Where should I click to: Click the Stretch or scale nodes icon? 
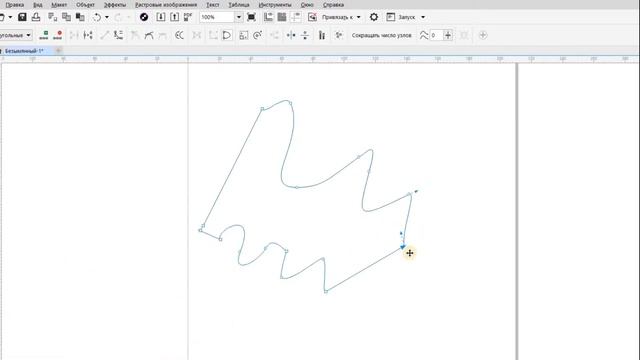[244, 35]
